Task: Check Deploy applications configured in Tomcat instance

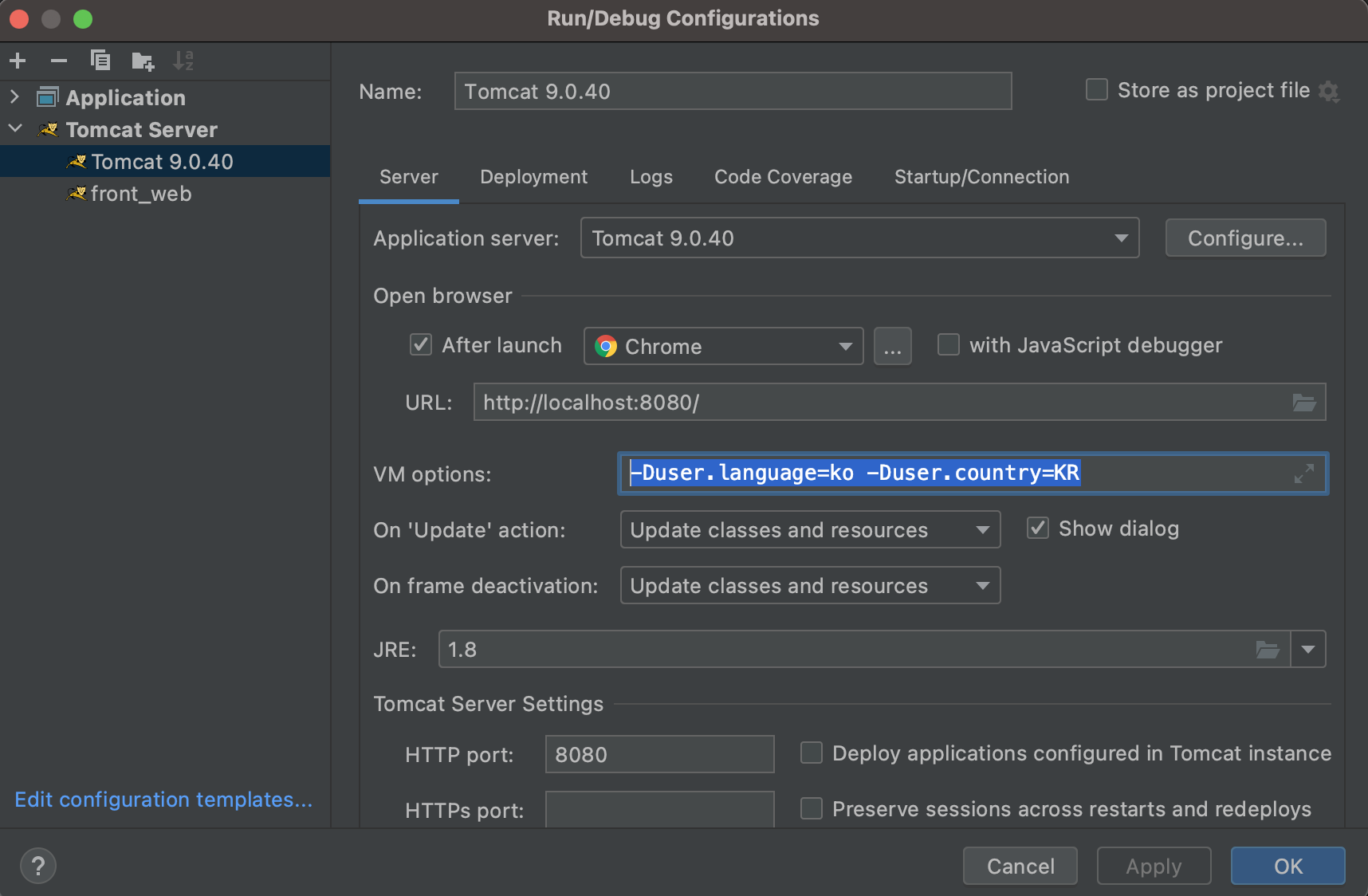Action: point(812,753)
